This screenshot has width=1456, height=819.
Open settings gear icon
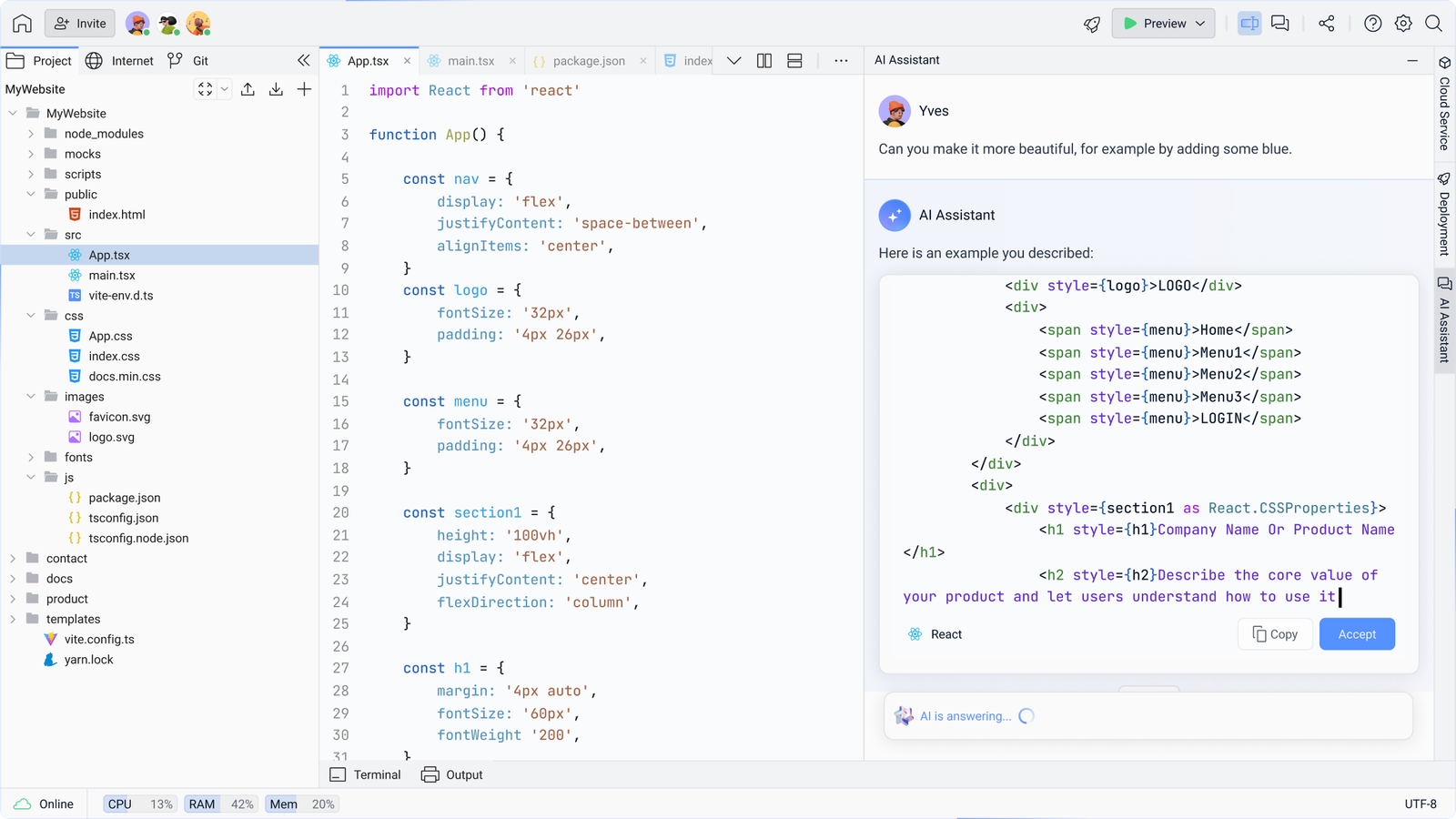(x=1403, y=24)
